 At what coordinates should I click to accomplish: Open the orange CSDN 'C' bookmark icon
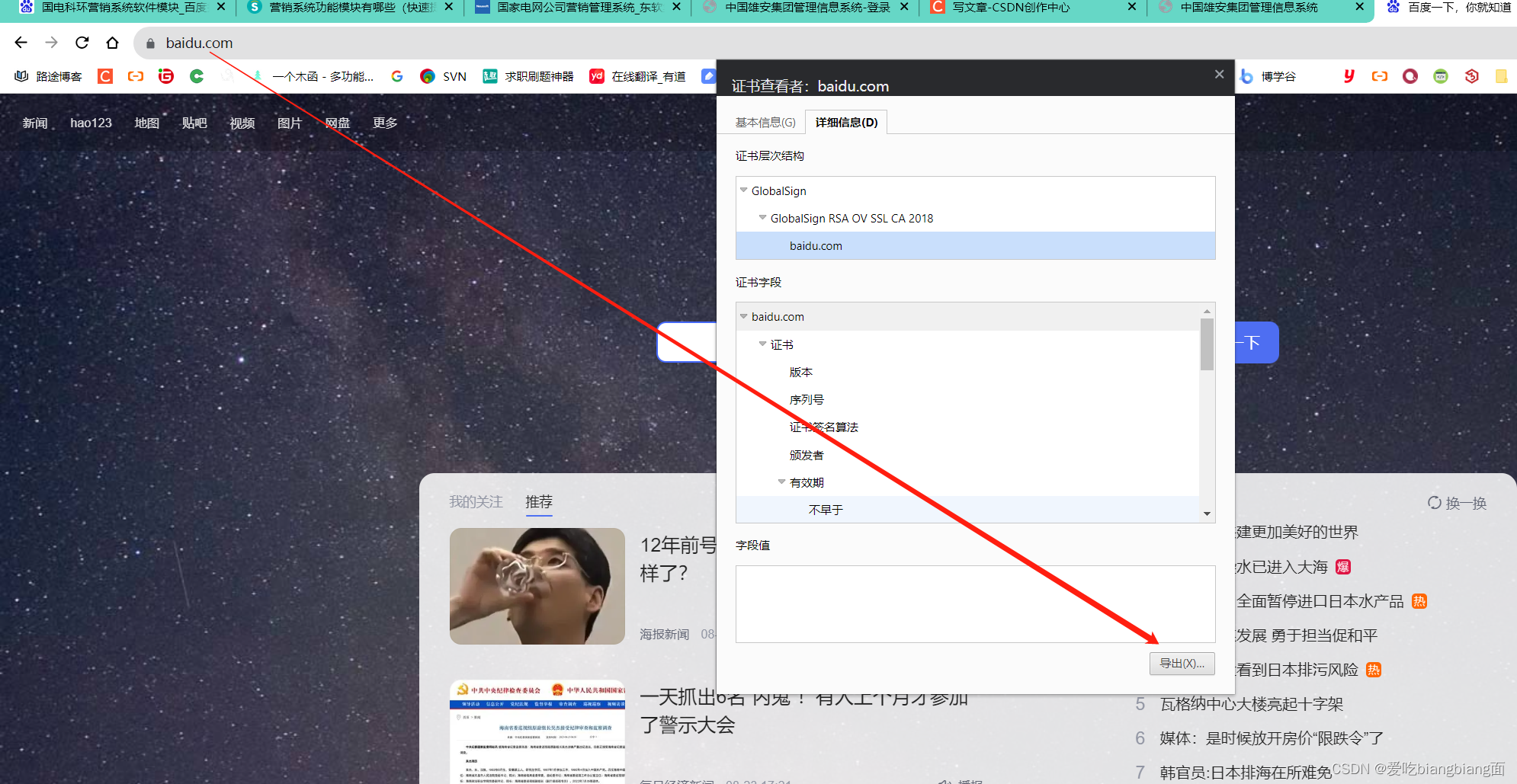coord(105,76)
